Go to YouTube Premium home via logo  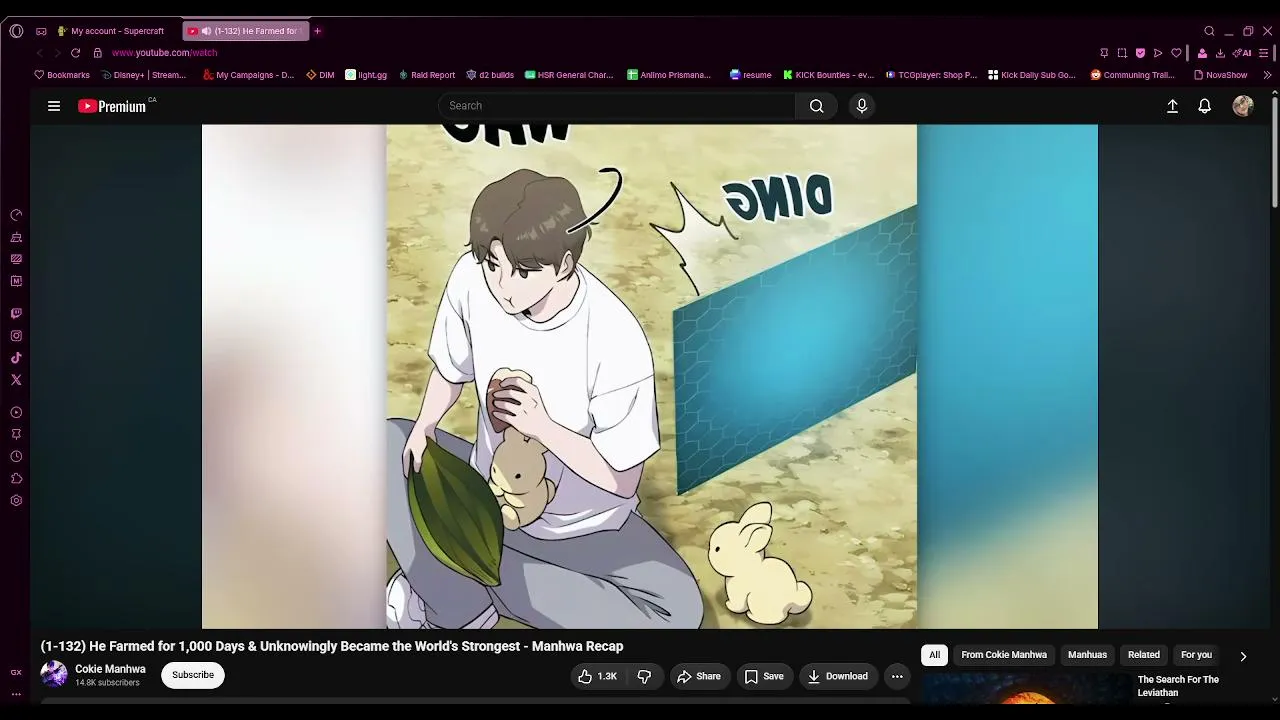tap(112, 106)
